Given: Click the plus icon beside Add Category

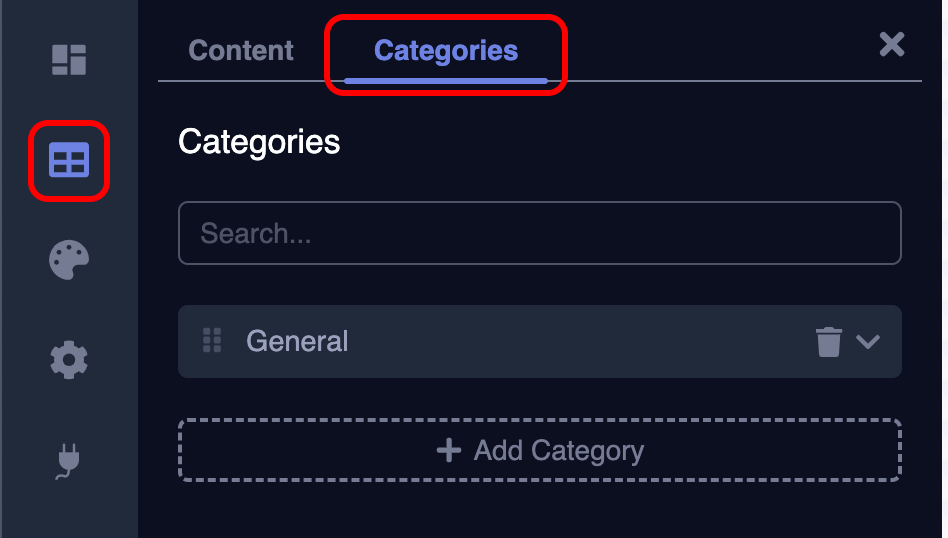Looking at the screenshot, I should [449, 451].
